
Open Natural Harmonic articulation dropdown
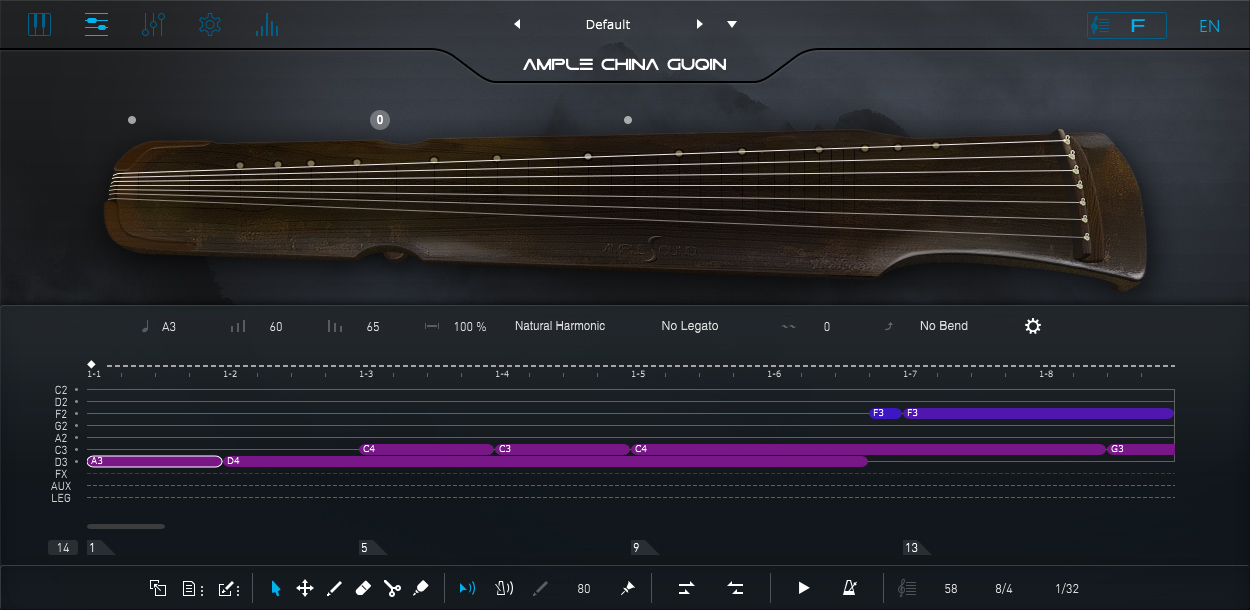click(560, 326)
